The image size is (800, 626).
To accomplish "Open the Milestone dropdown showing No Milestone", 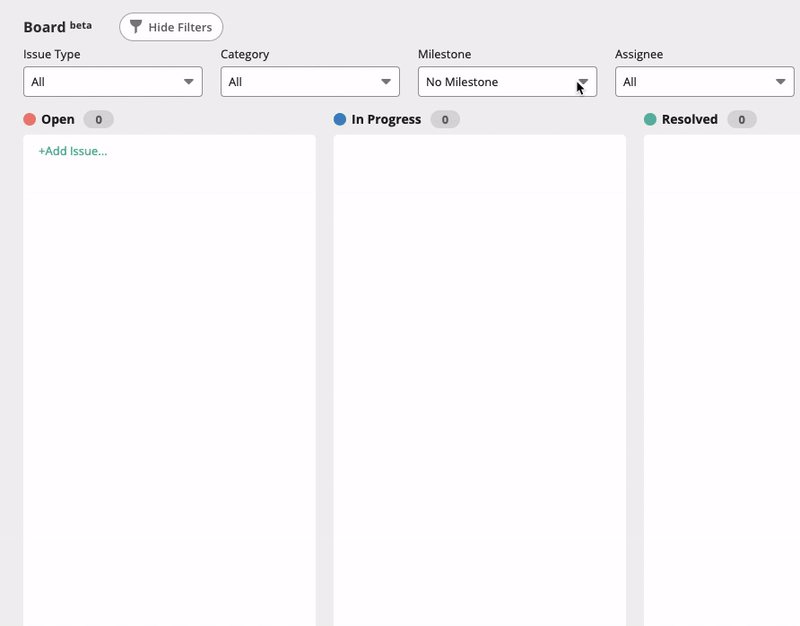I will pos(507,82).
